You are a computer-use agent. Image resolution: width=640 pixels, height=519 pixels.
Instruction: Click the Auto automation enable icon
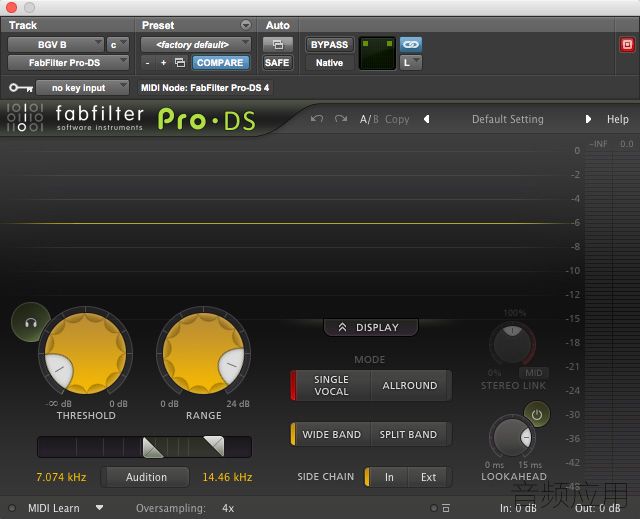[278, 44]
